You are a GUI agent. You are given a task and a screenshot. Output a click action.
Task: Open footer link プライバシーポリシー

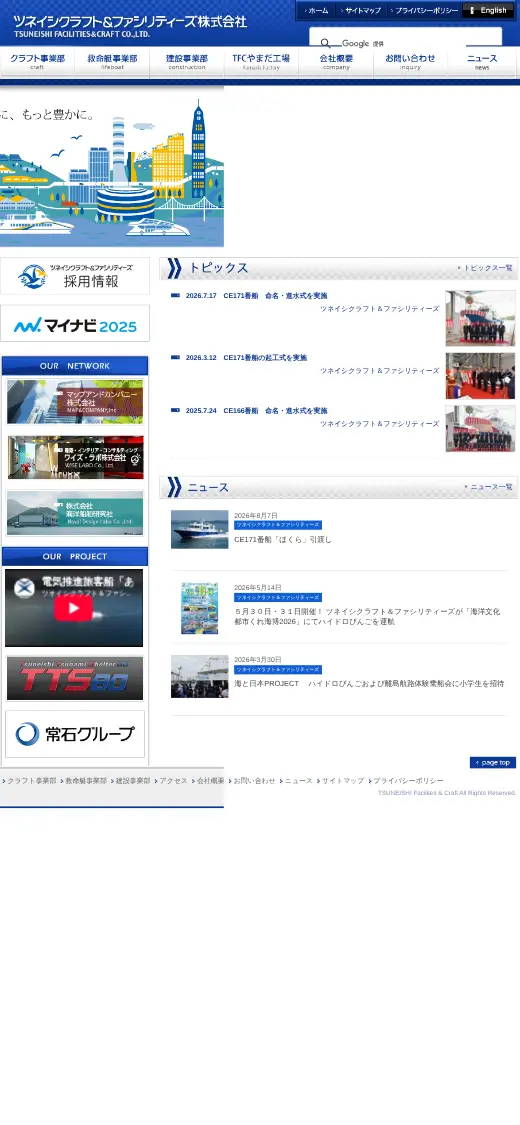coord(408,781)
